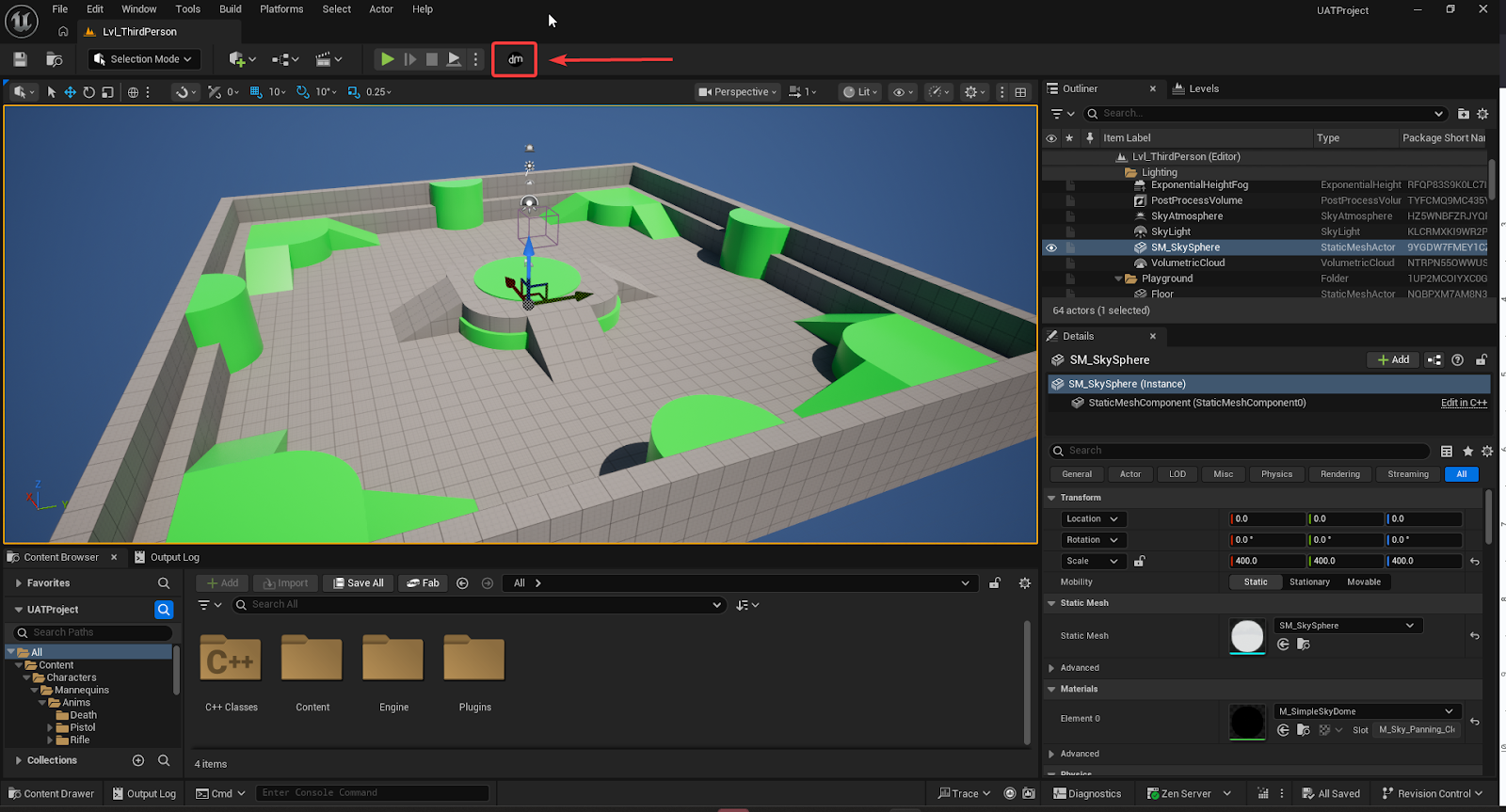
Task: Toggle visibility eye of SM_SkySphere row
Action: click(1051, 247)
